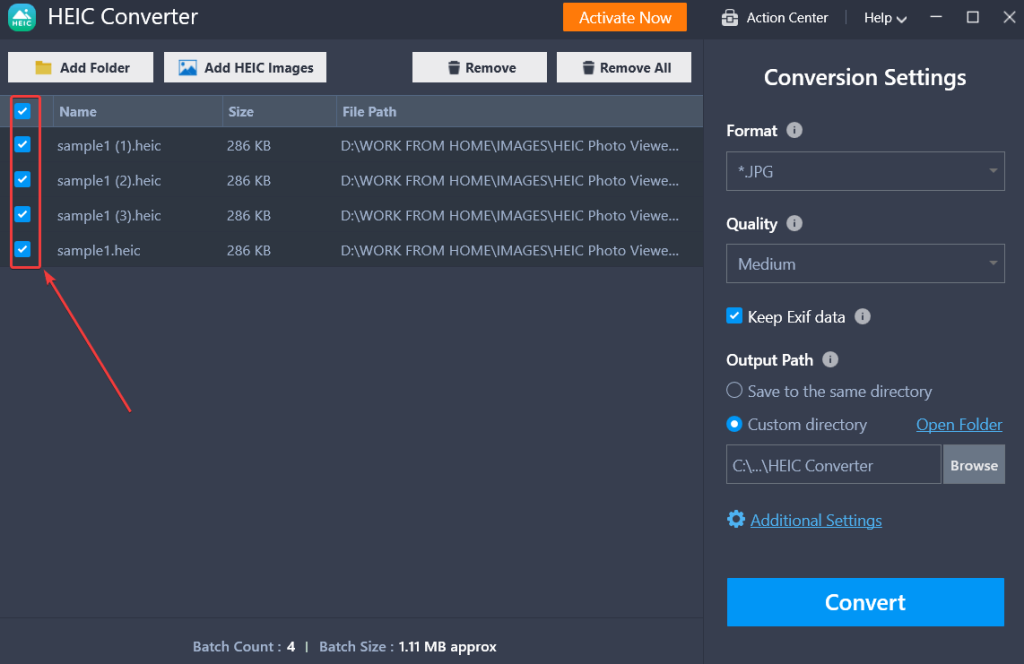The image size is (1024, 664).
Task: Click the output path text field
Action: point(833,465)
